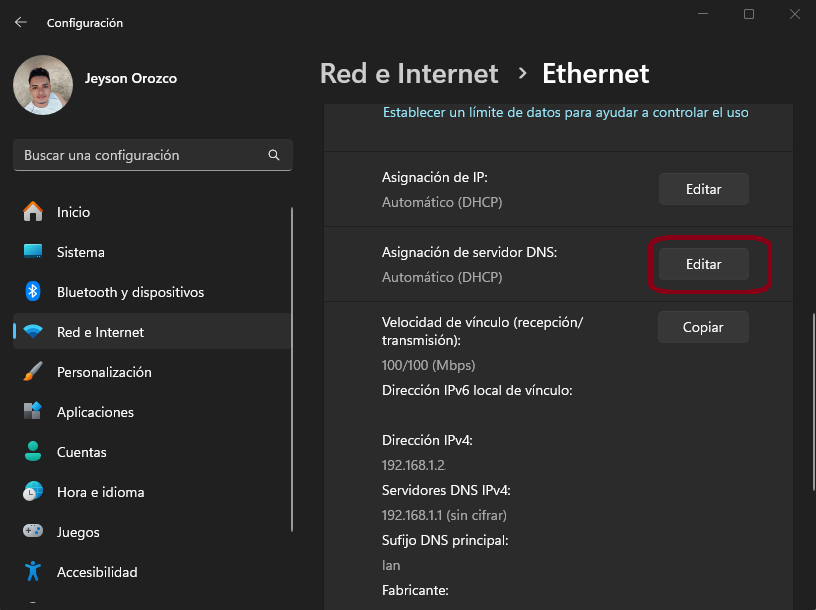Go to Red e Internet sidebar item

point(100,332)
